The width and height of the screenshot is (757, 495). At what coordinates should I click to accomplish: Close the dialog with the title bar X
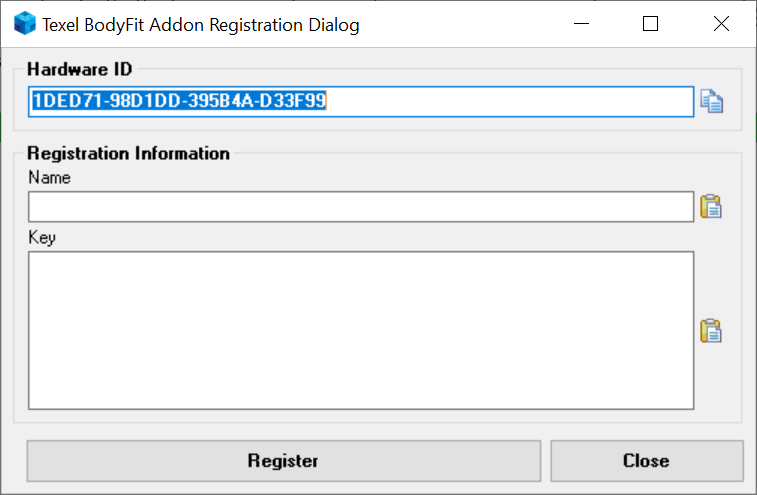721,25
